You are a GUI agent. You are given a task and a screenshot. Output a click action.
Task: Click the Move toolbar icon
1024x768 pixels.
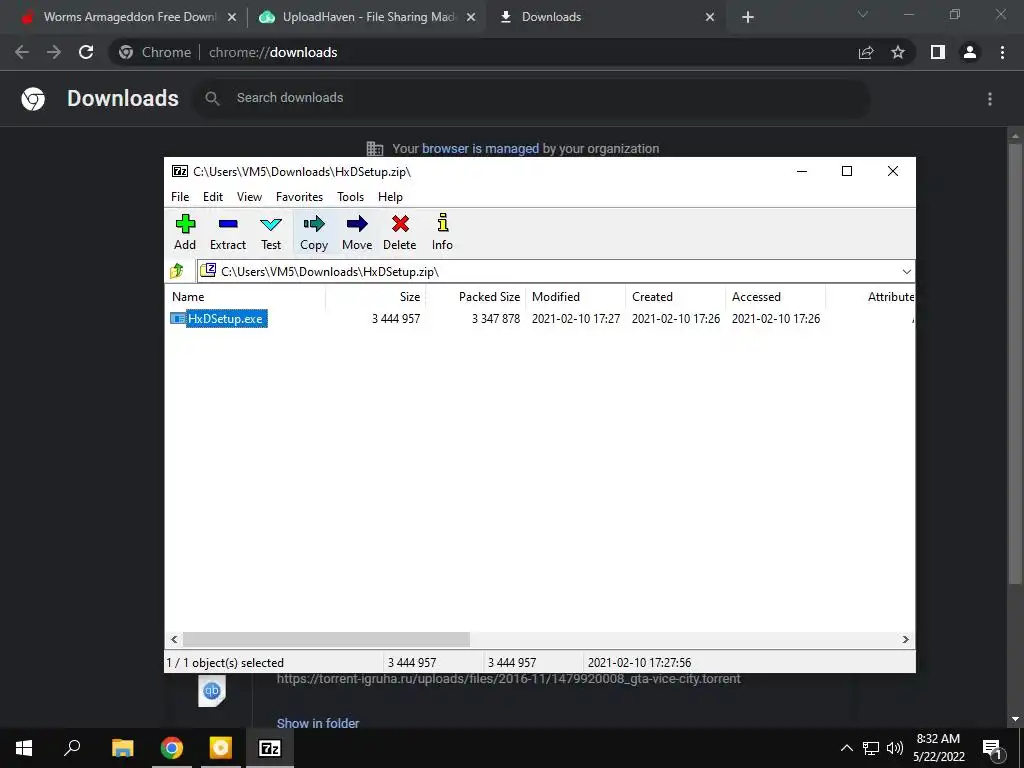click(357, 232)
